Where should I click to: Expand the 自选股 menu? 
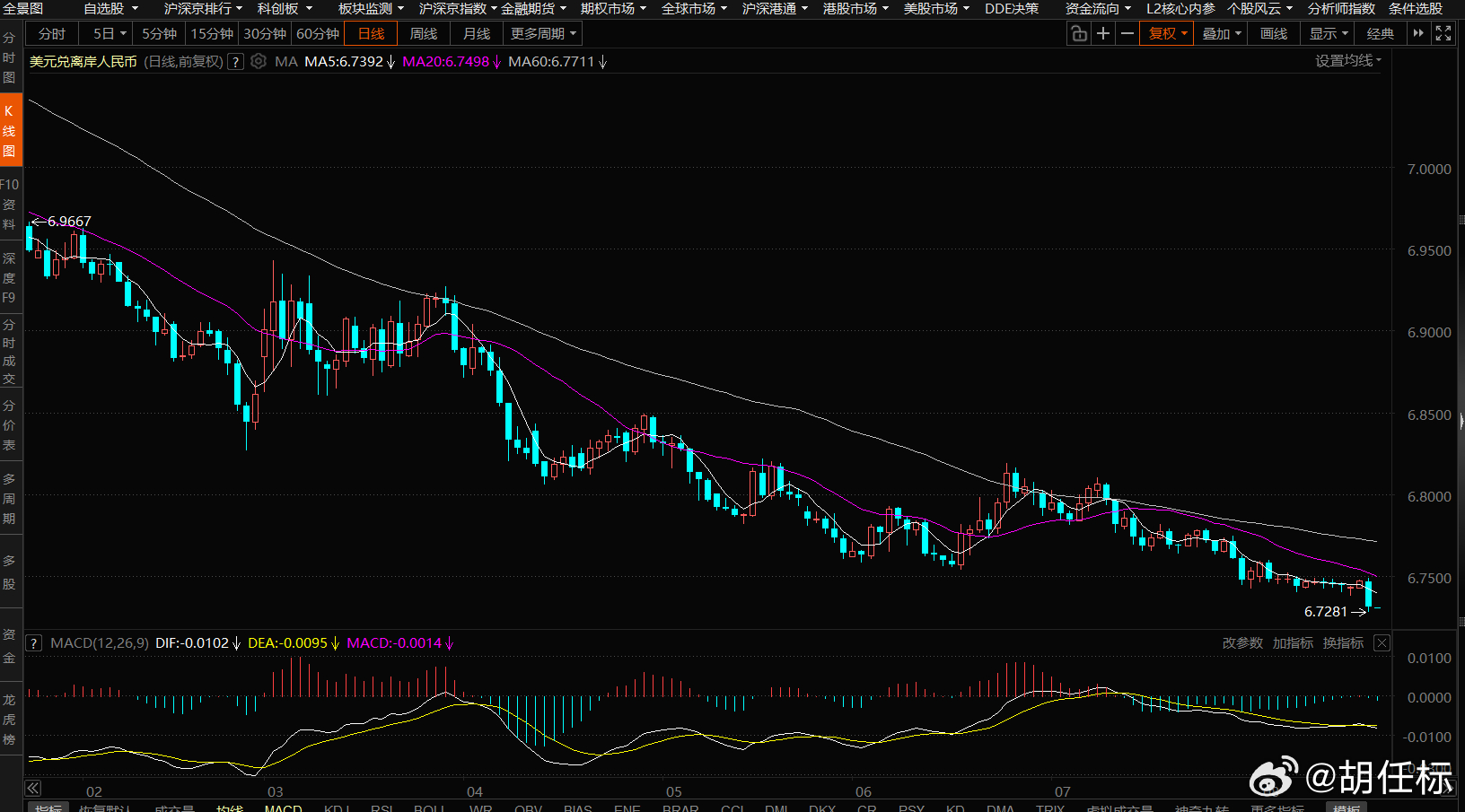[x=110, y=9]
